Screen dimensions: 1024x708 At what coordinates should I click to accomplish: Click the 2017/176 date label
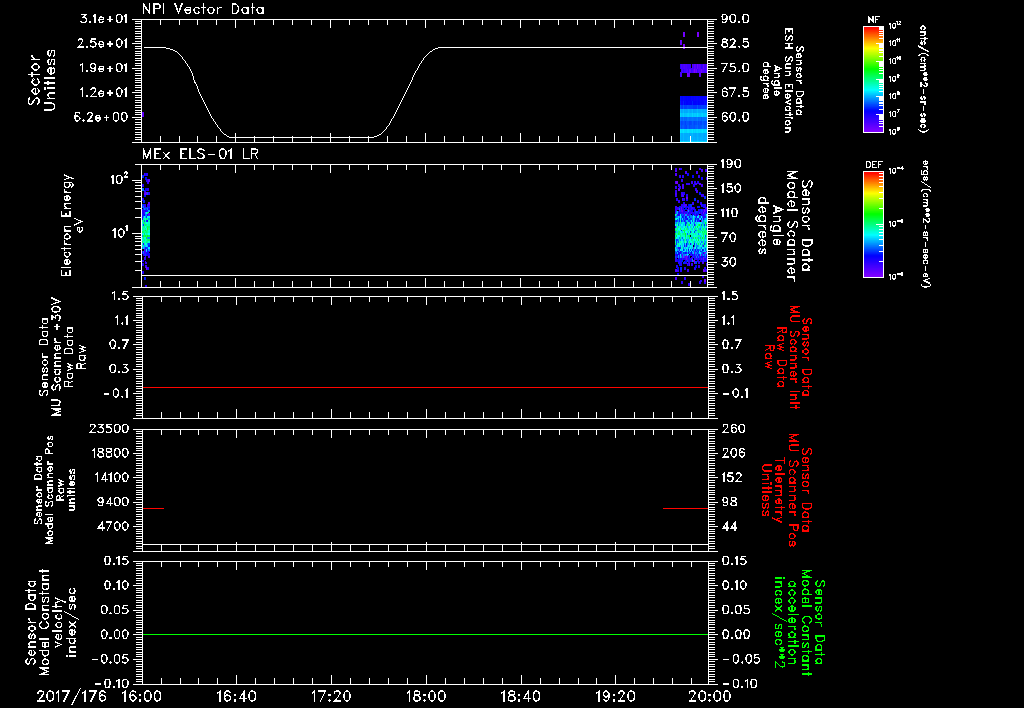(71, 696)
